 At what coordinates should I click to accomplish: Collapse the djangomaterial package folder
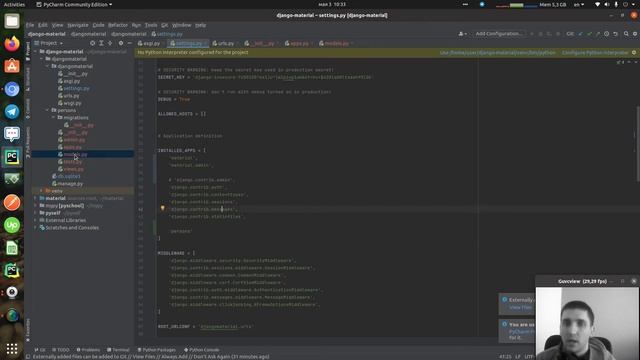pyautogui.click(x=48, y=66)
